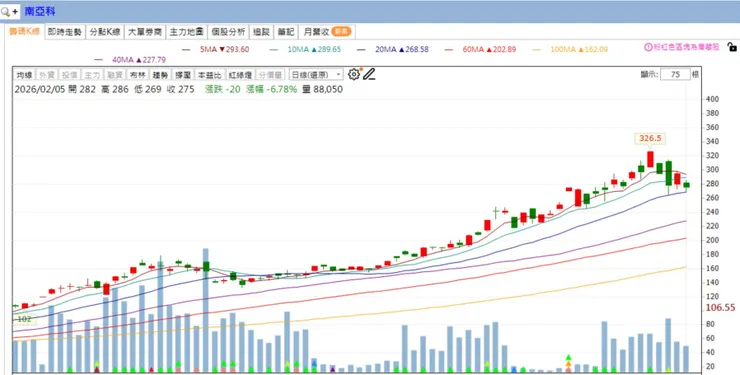This screenshot has height=375, width=740.
Task: Toggle the 分價量 price-volume button
Action: click(270, 75)
